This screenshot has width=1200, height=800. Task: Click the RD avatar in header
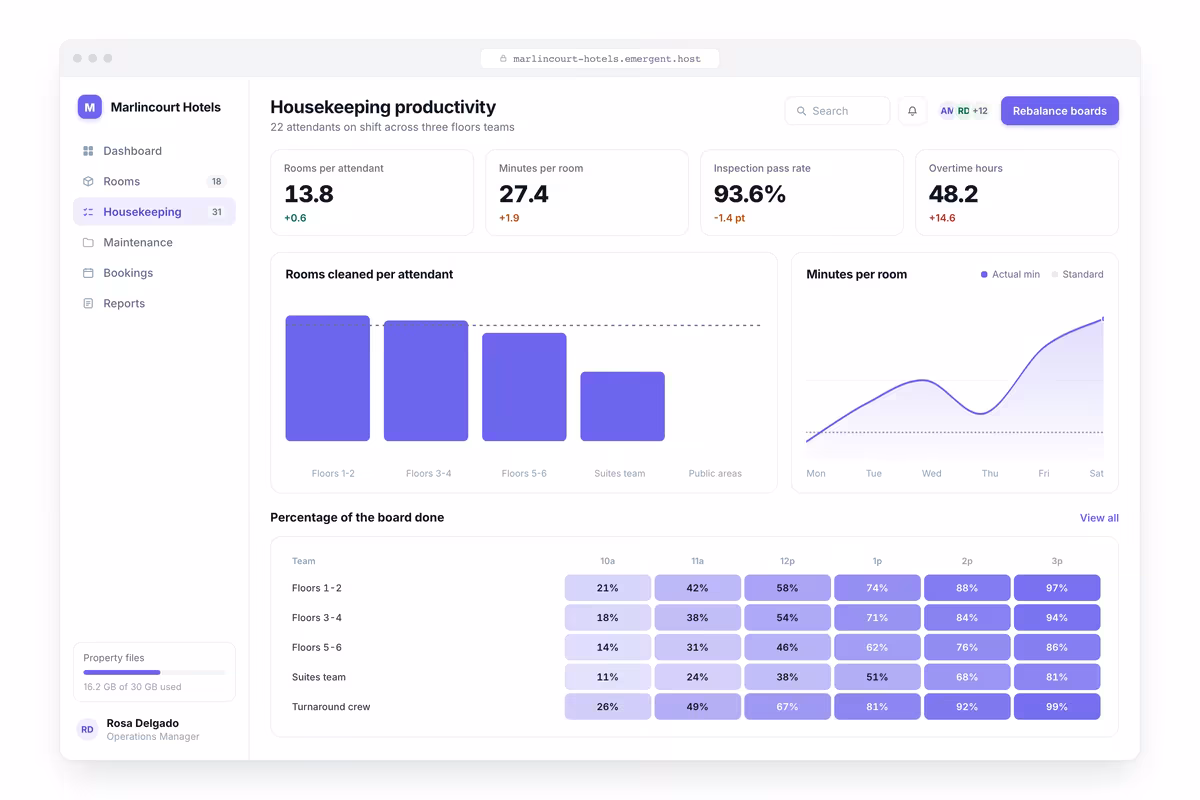[963, 111]
